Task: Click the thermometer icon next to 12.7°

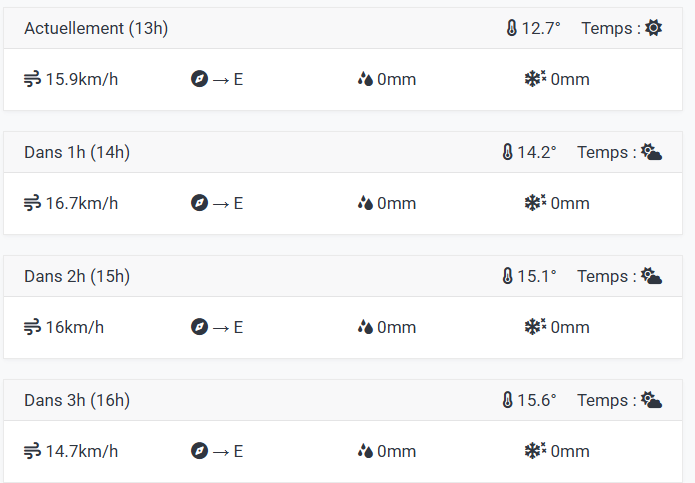Action: [511, 28]
